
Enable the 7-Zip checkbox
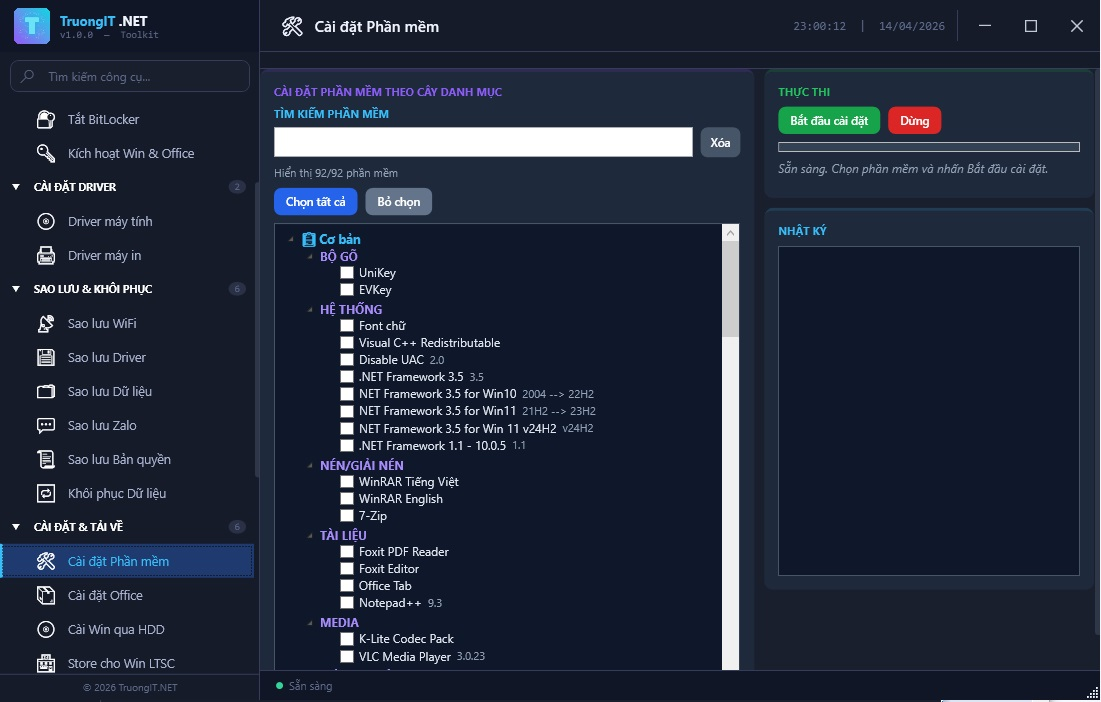[x=347, y=516]
